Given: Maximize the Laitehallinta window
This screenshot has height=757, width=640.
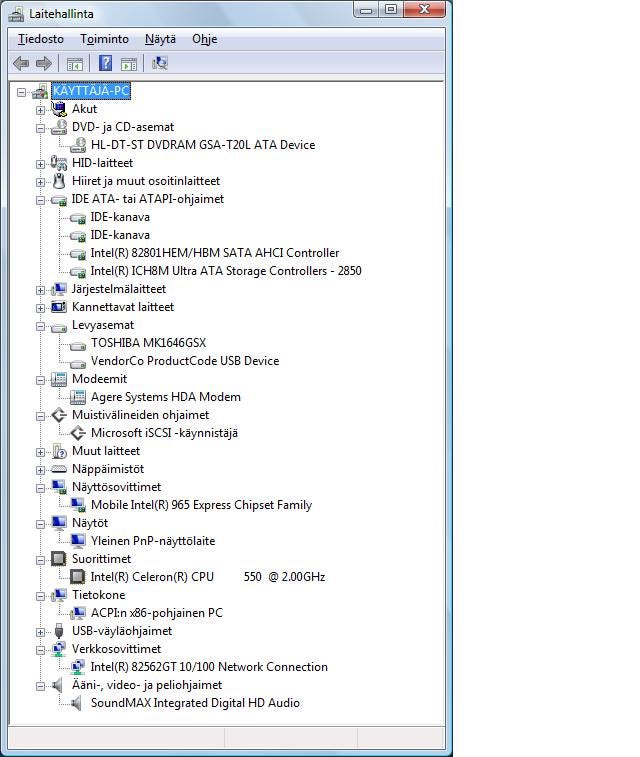Looking at the screenshot, I should 390,10.
